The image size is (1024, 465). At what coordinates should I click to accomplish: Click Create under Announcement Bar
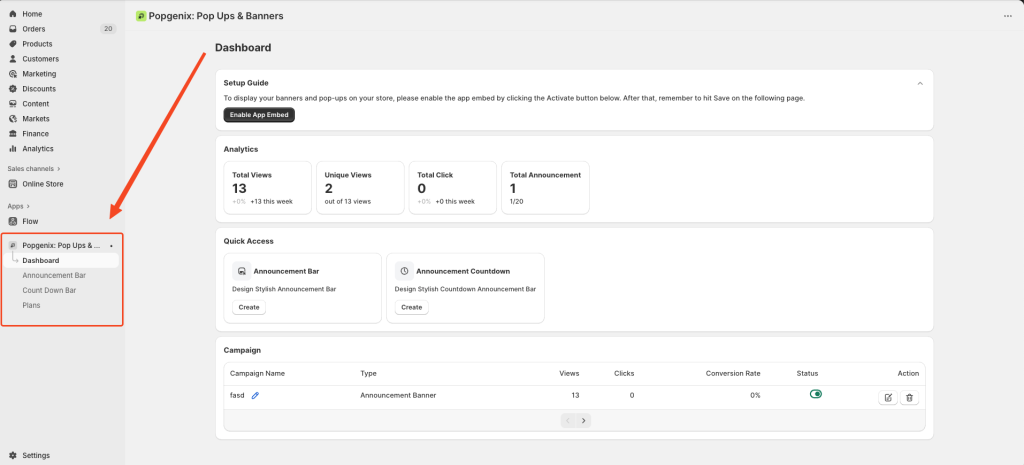point(249,308)
